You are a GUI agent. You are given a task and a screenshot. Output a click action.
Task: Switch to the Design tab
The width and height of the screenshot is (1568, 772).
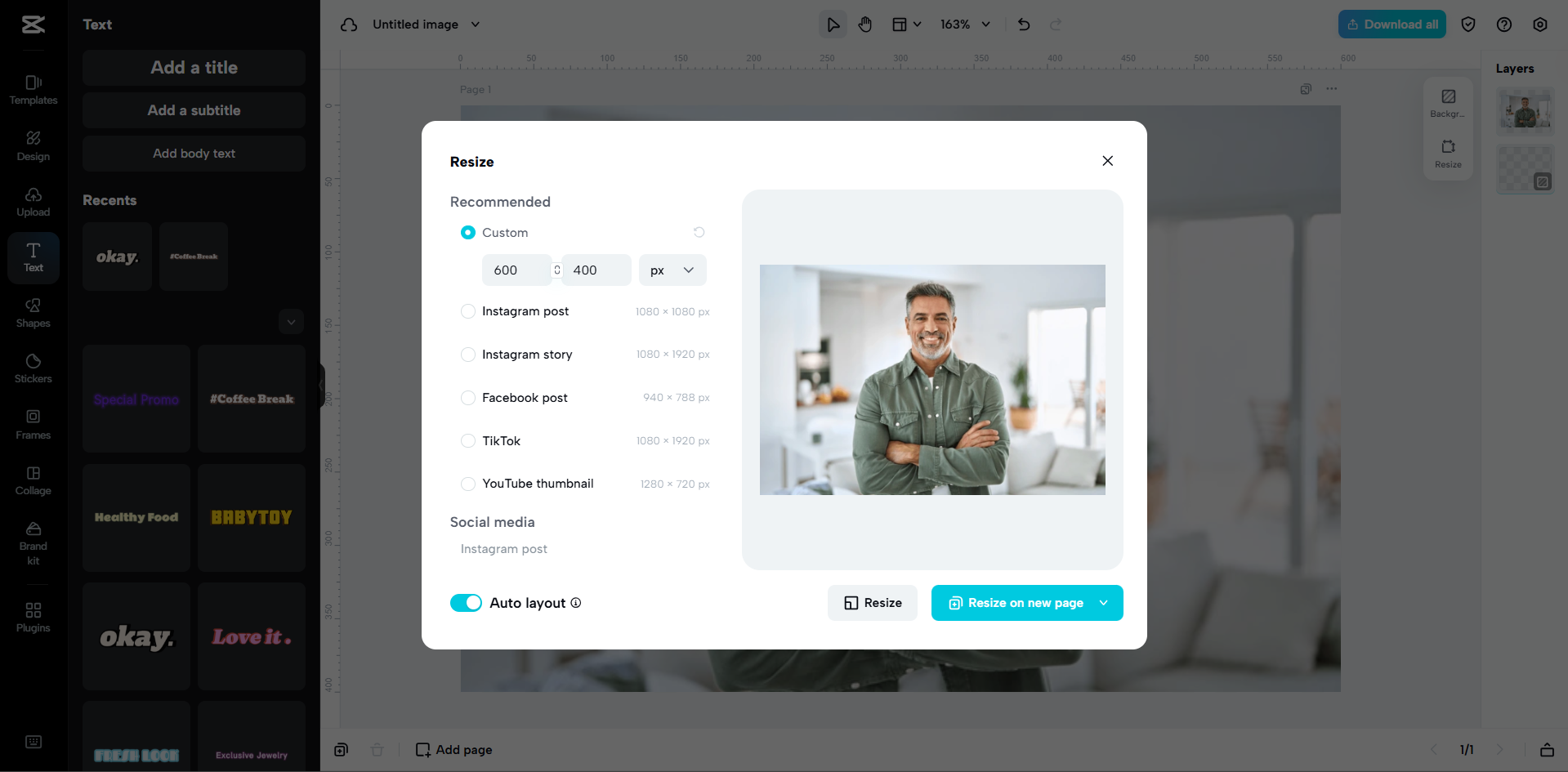(33, 145)
